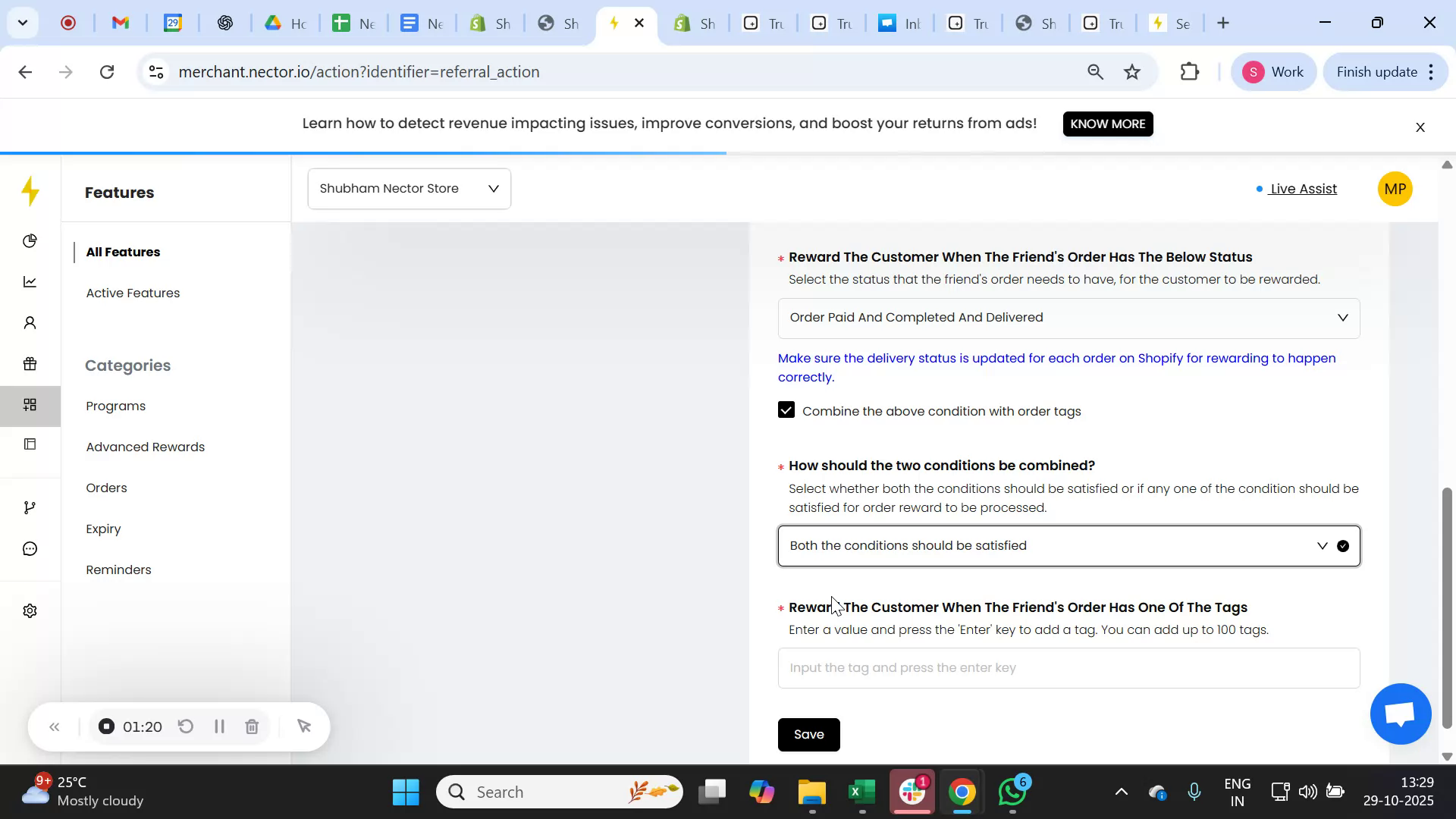The height and width of the screenshot is (819, 1456).
Task: Select the Advanced Rewards category
Action: [145, 447]
